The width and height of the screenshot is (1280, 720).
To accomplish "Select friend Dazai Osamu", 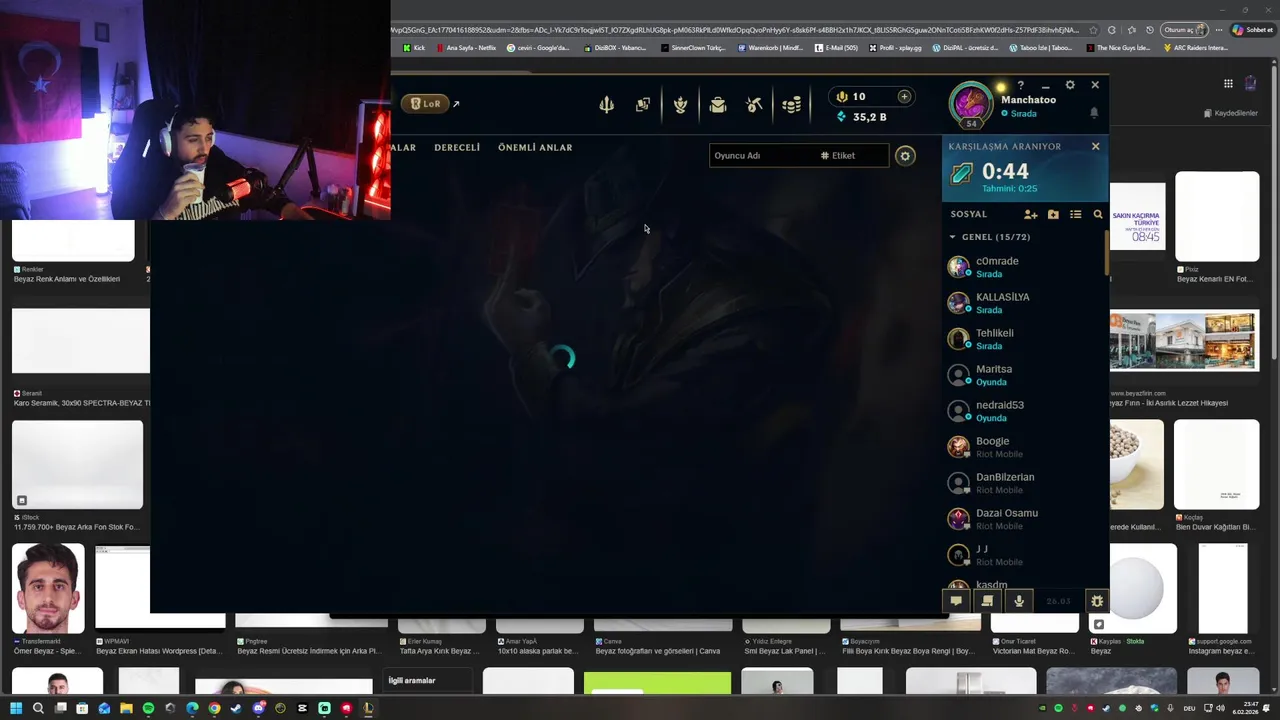I will 1024,519.
